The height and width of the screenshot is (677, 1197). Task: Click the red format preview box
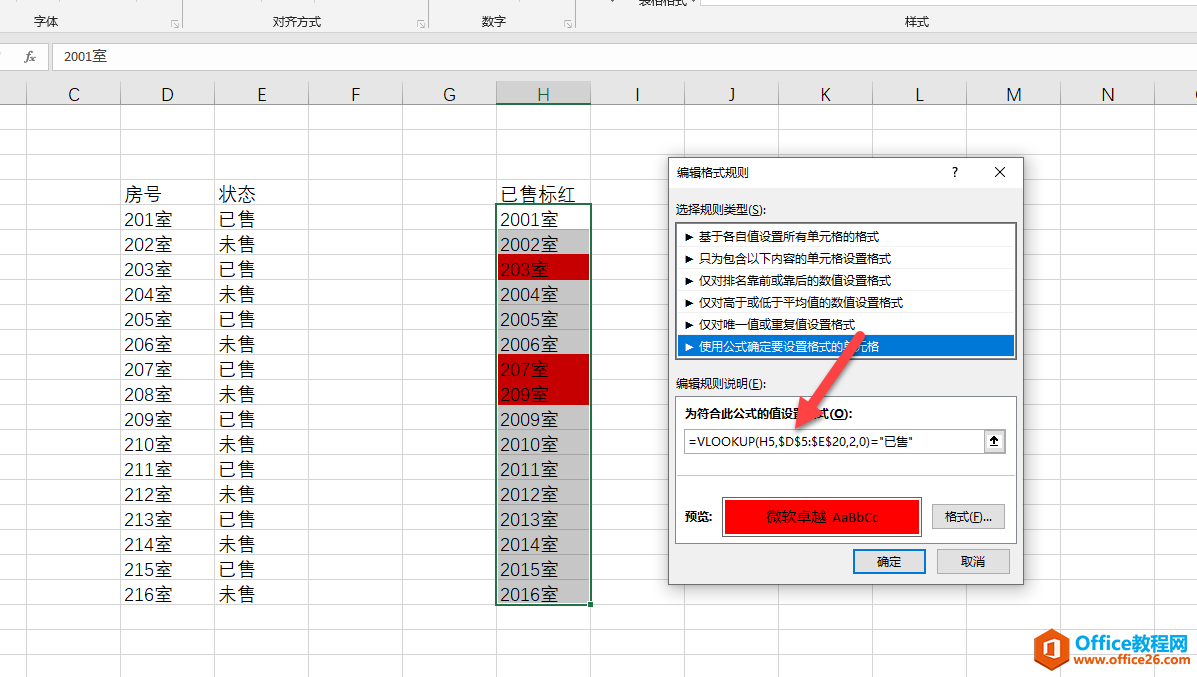pos(821,517)
